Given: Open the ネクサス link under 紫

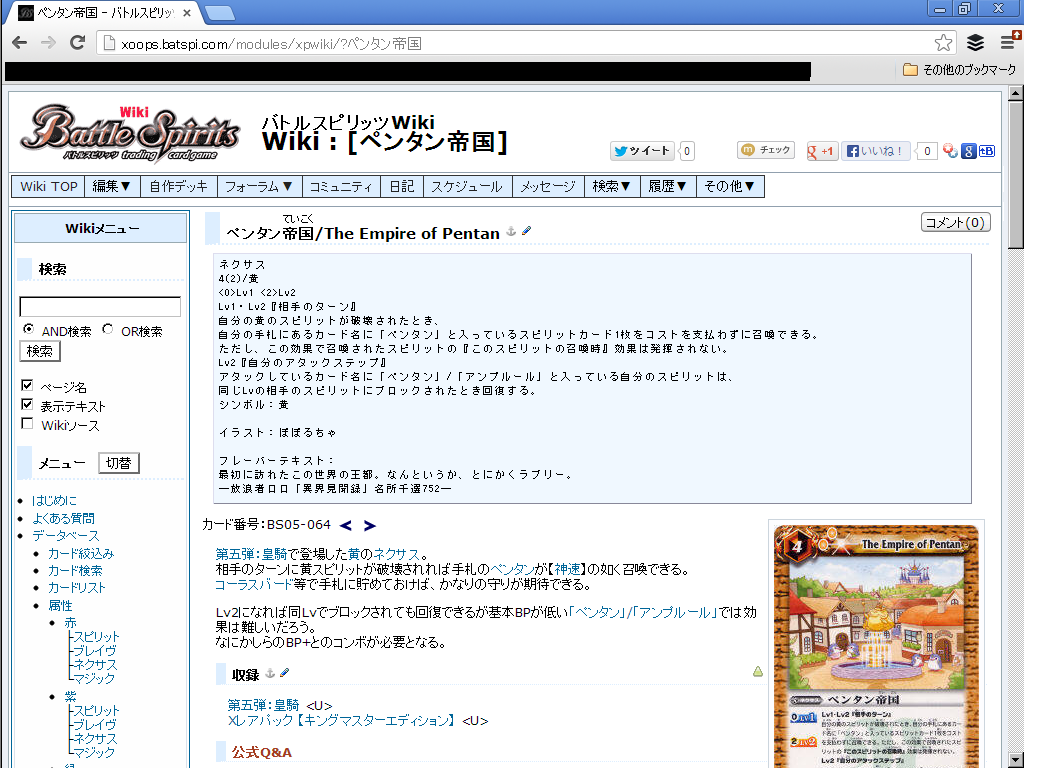Looking at the screenshot, I should tap(95, 739).
